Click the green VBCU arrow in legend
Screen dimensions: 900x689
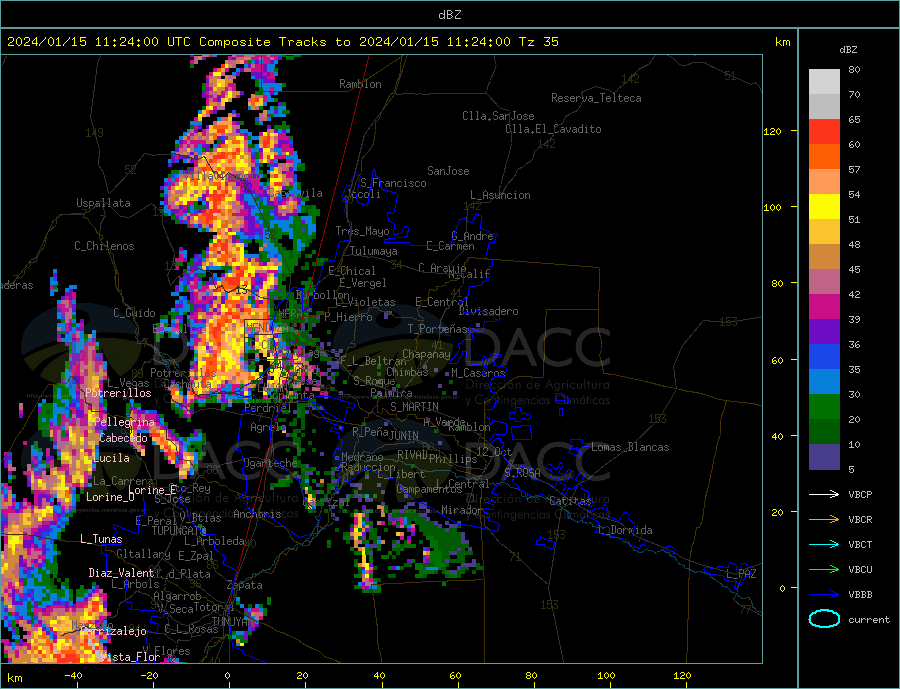[824, 570]
